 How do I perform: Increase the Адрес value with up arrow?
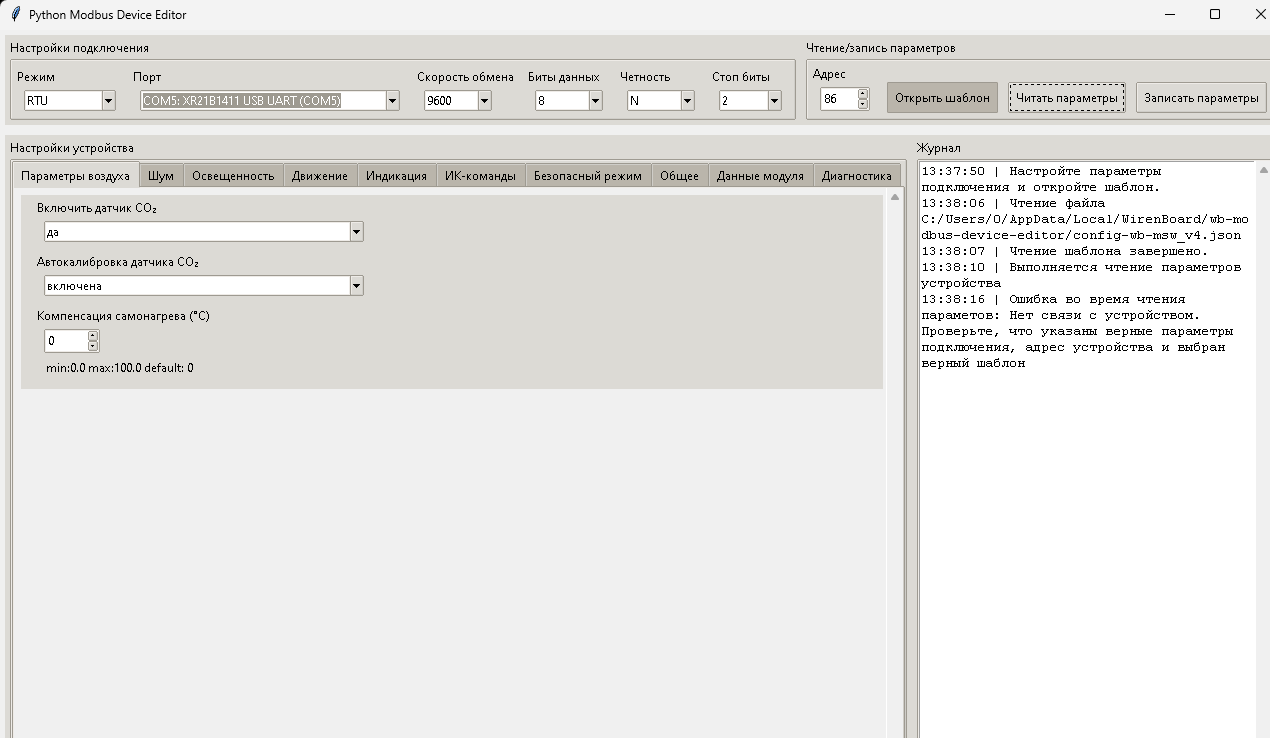(863, 94)
